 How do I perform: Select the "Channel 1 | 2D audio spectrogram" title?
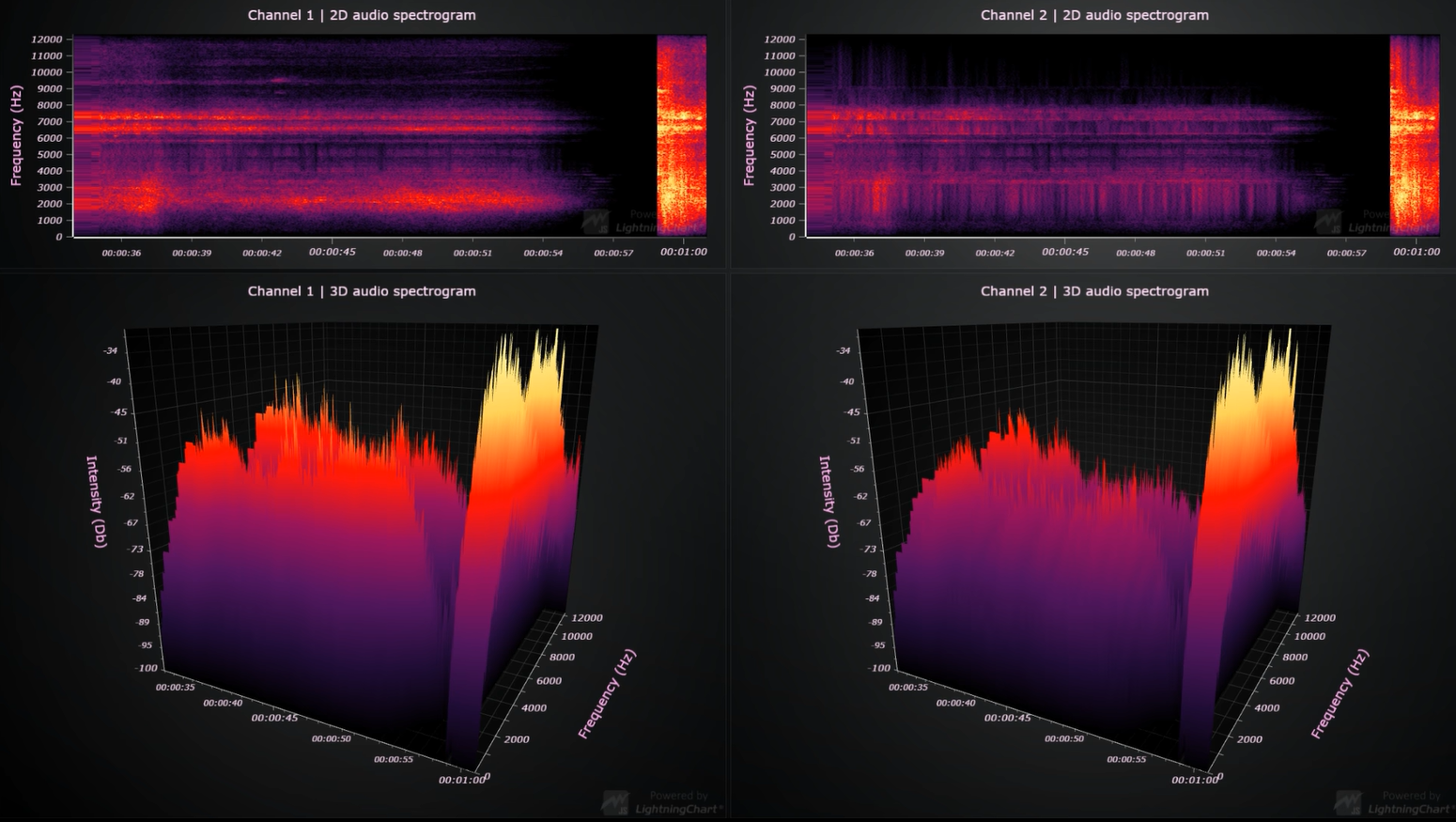coord(362,15)
